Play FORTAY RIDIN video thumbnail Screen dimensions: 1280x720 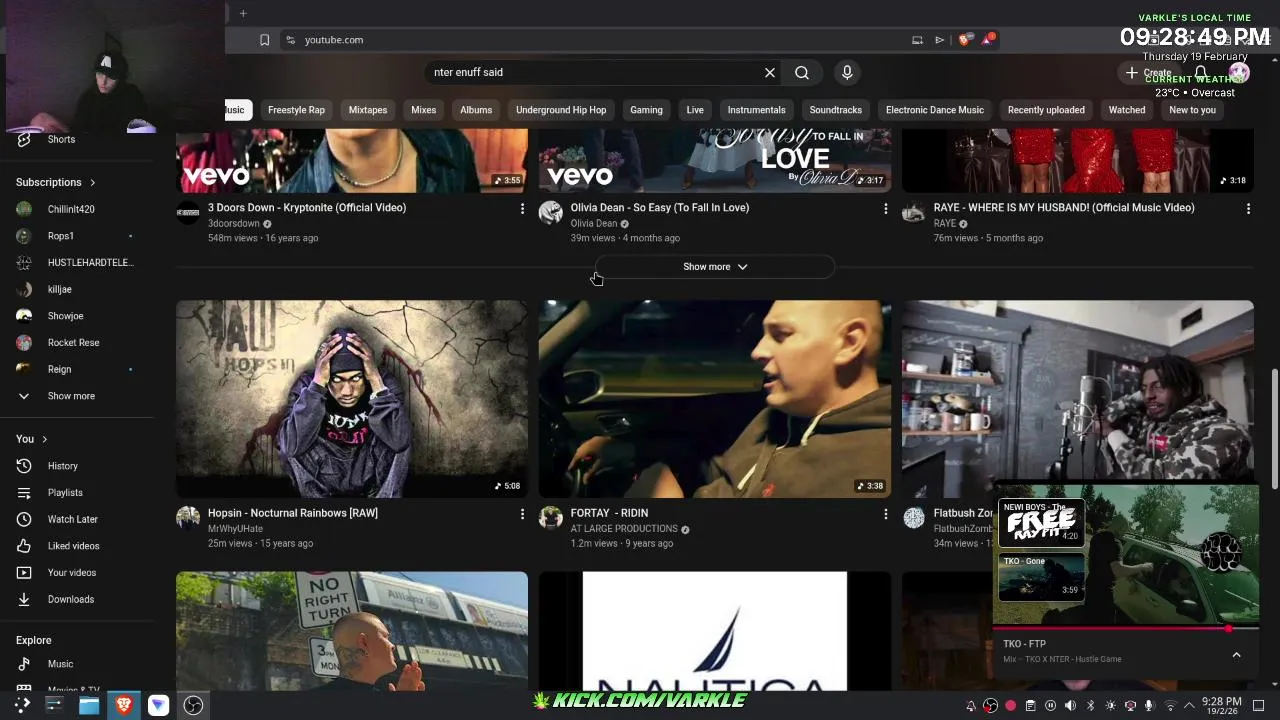point(715,399)
